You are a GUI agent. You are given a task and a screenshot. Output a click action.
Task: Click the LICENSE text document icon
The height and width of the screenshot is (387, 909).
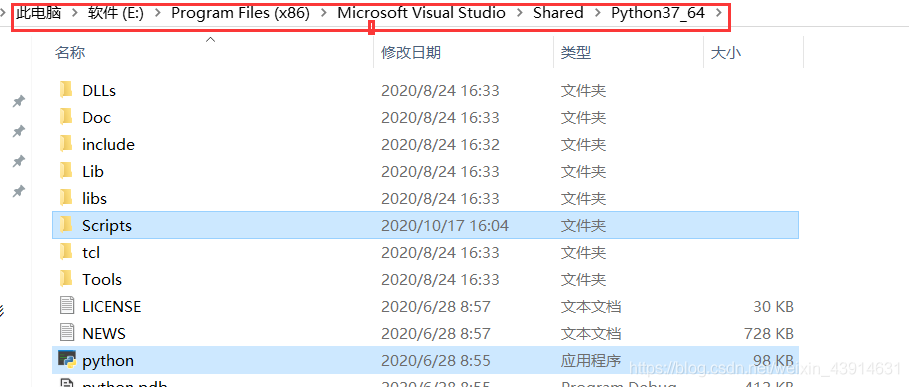[67, 306]
